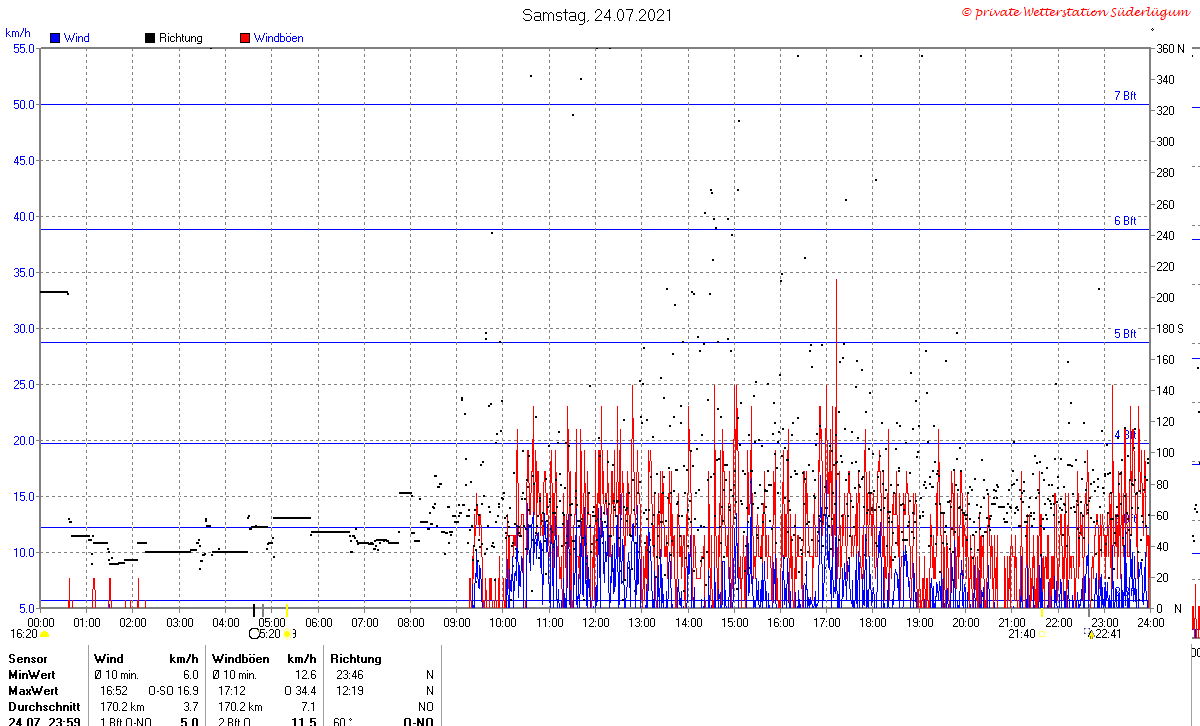Viewport: 1200px width, 726px height.
Task: Click the moon circle icon left of 5:20
Action: [253, 634]
